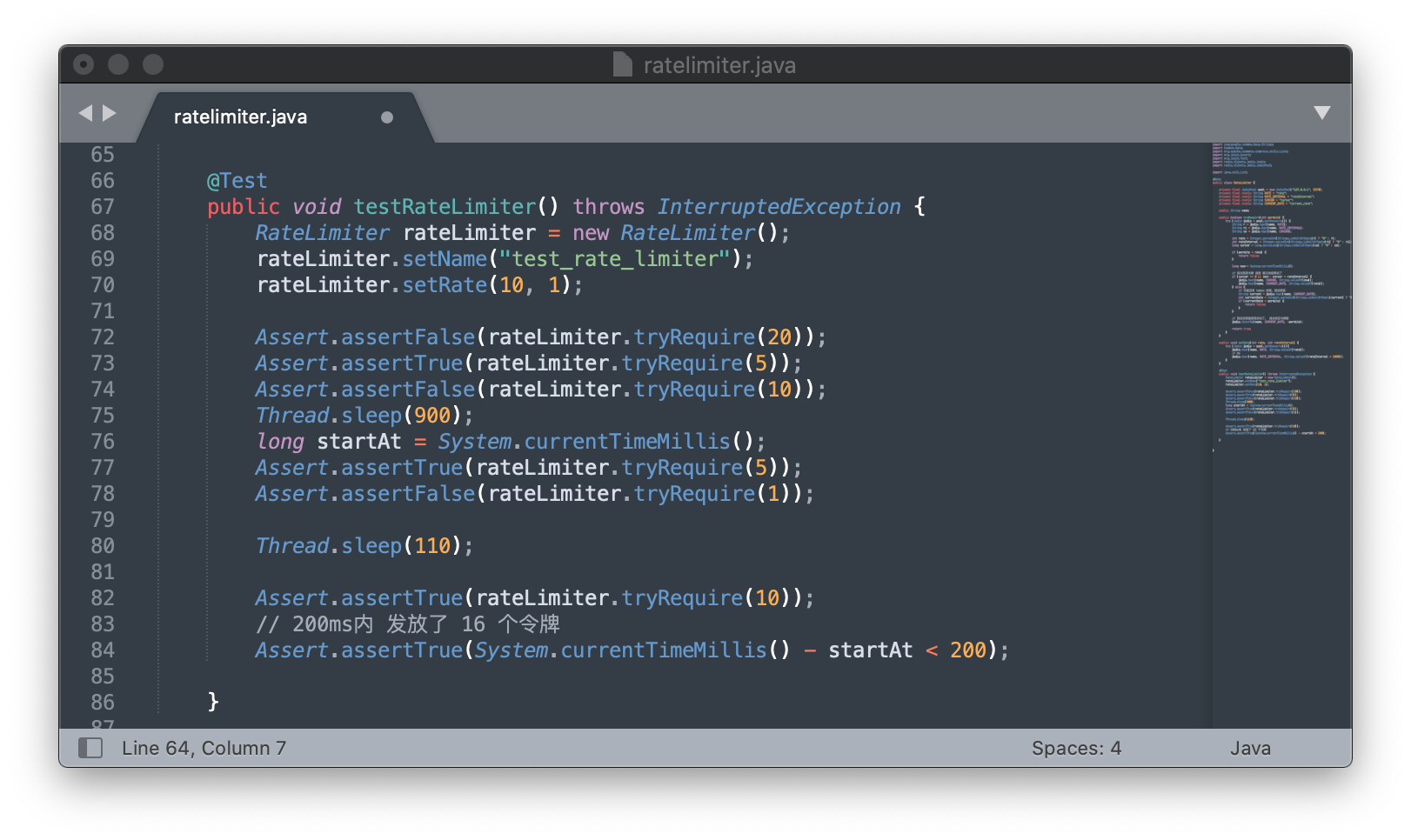
Task: Click the testRateLimiter method name
Action: pyautogui.click(x=445, y=207)
